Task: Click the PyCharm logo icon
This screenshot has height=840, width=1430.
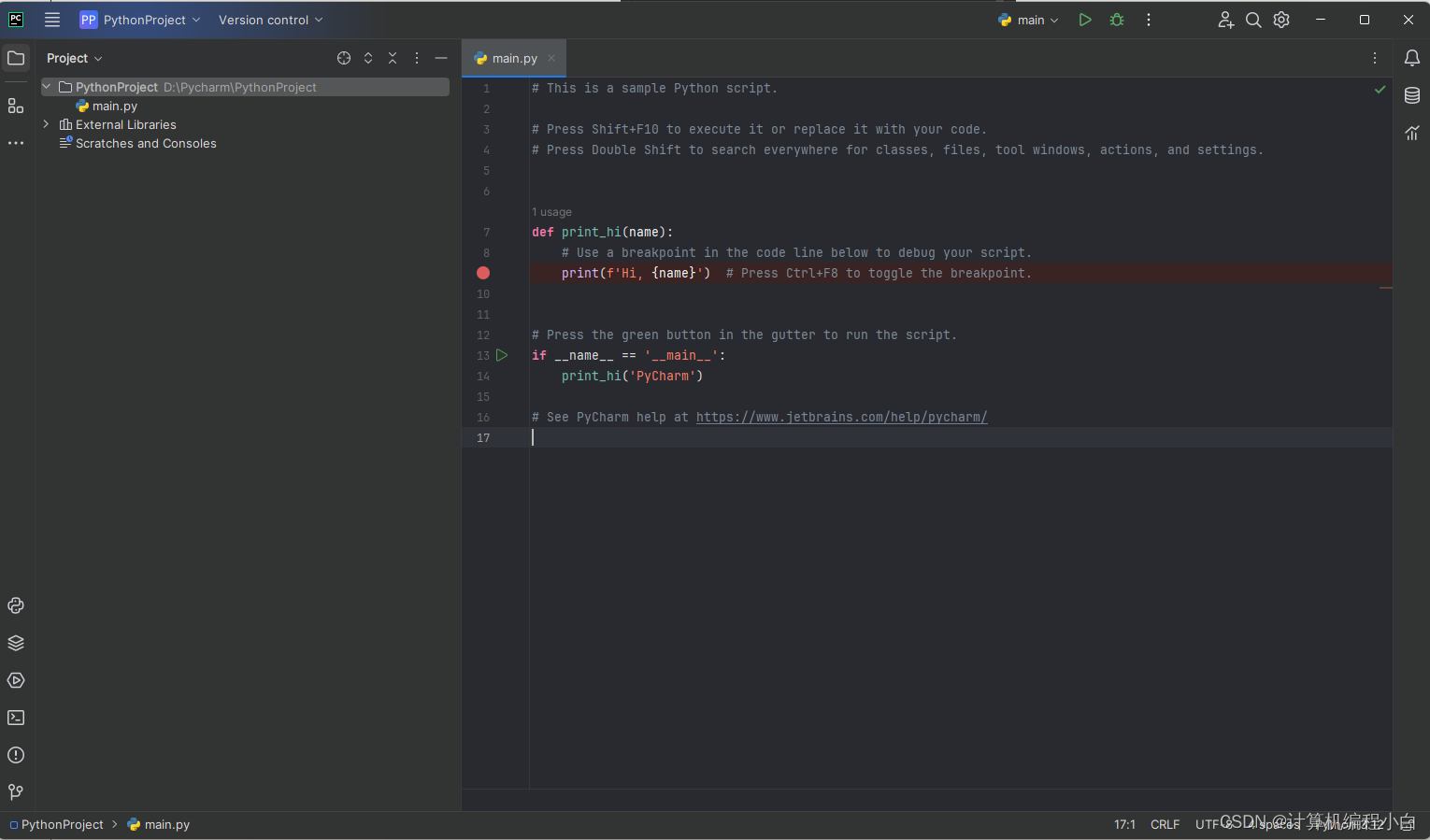Action: 16,20
